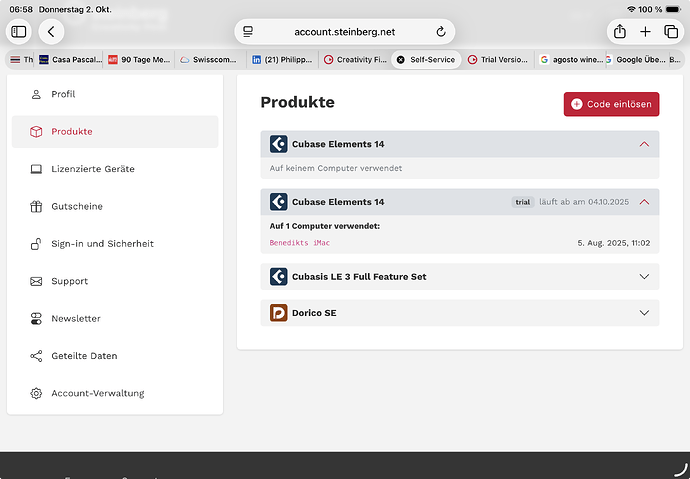The height and width of the screenshot is (479, 690).
Task: Expand Cubasis LE 3 Full Feature Set
Action: point(643,276)
